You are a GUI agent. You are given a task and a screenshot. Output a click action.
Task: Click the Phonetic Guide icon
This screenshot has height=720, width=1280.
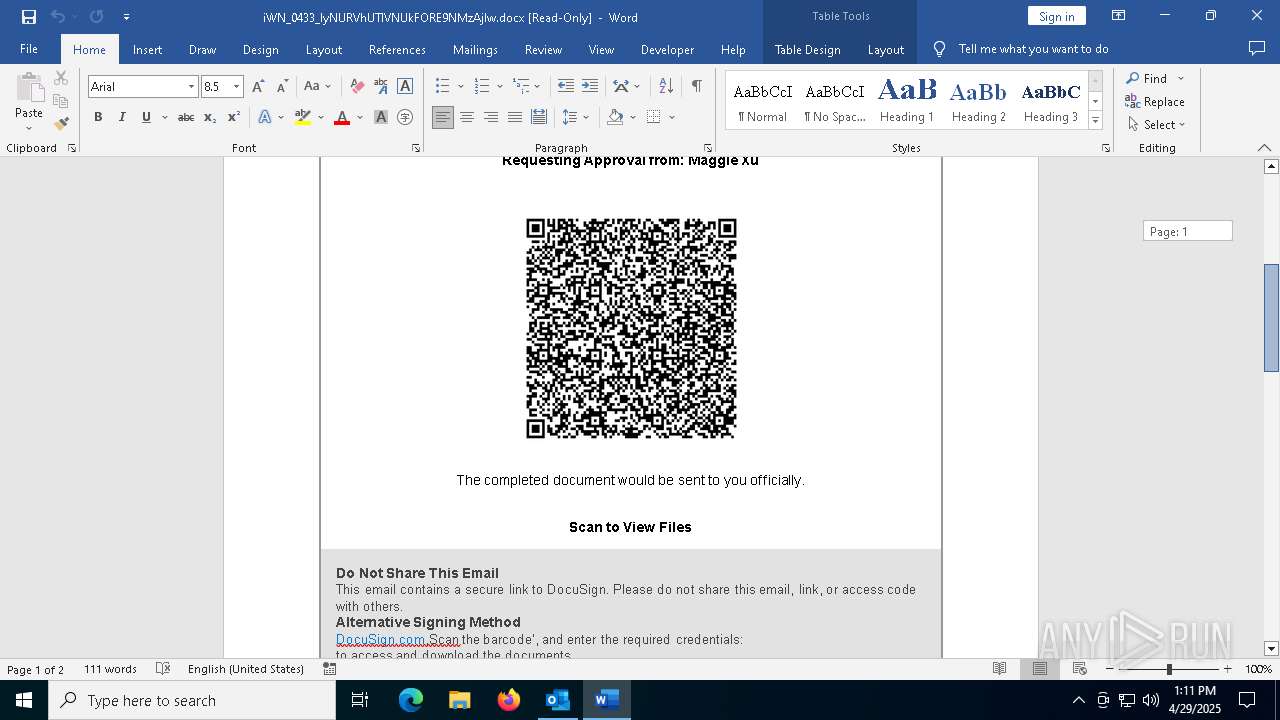[x=380, y=87]
